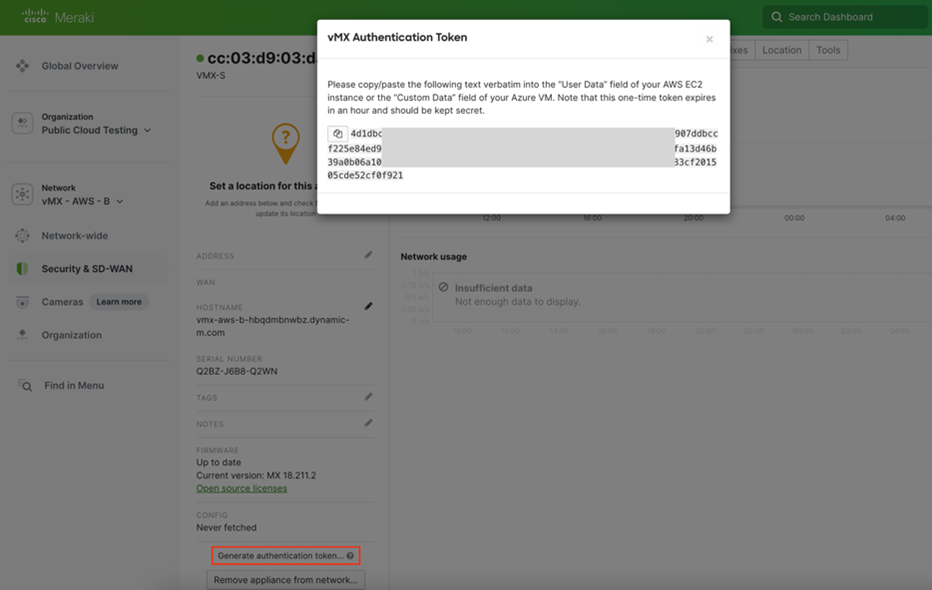Click Generate authentication token button
Viewport: 932px width, 590px height.
coord(285,555)
